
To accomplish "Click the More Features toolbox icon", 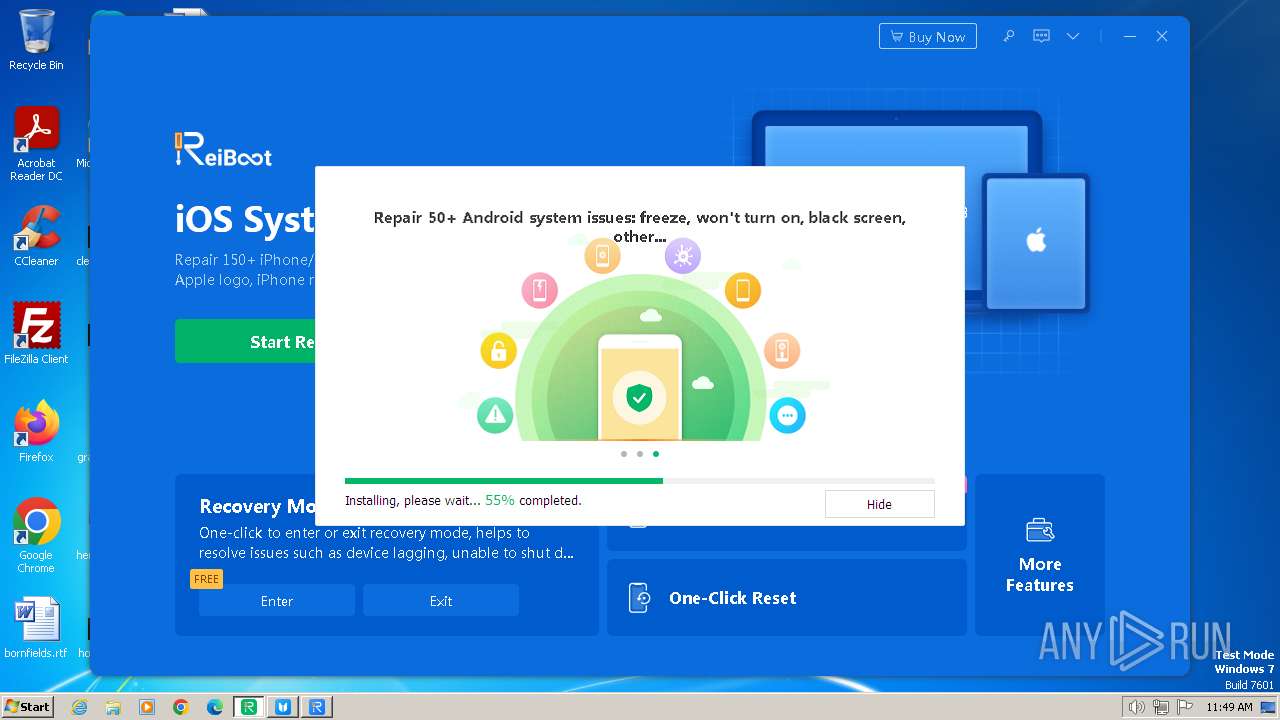I will (1040, 530).
